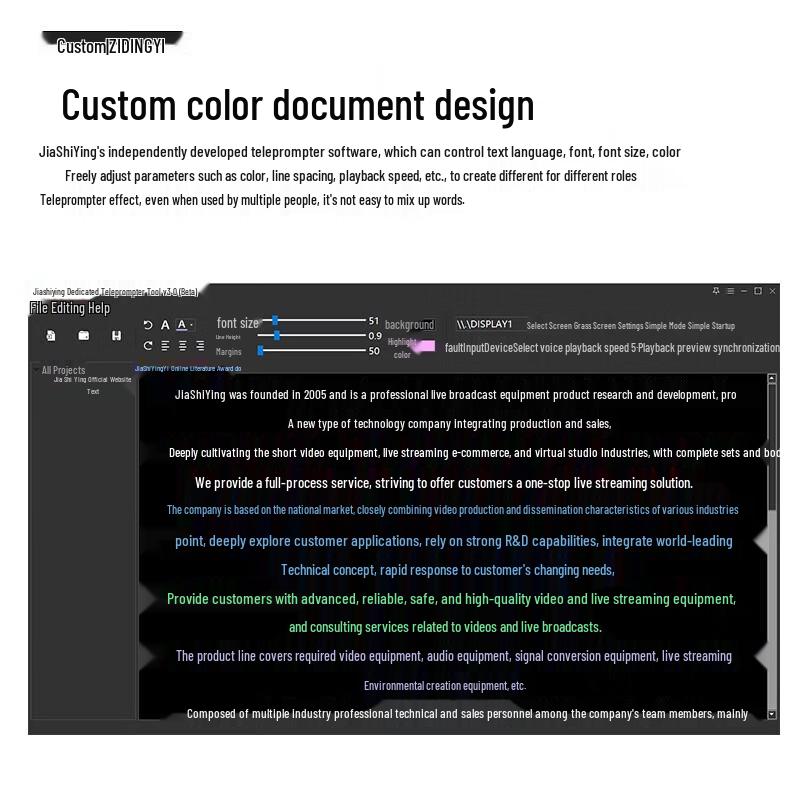
Task: Open the font settings via the plain A icon
Action: 165,325
